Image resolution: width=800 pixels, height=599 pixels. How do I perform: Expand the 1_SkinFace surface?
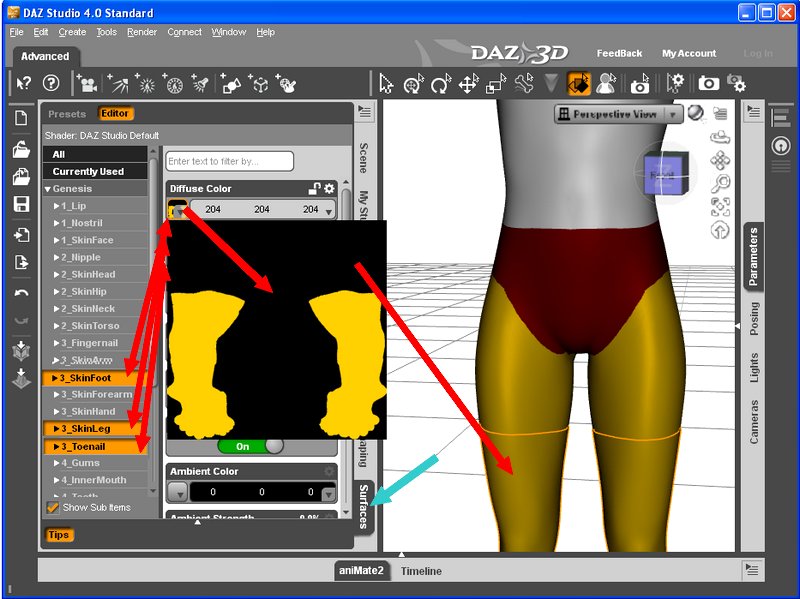coord(57,240)
